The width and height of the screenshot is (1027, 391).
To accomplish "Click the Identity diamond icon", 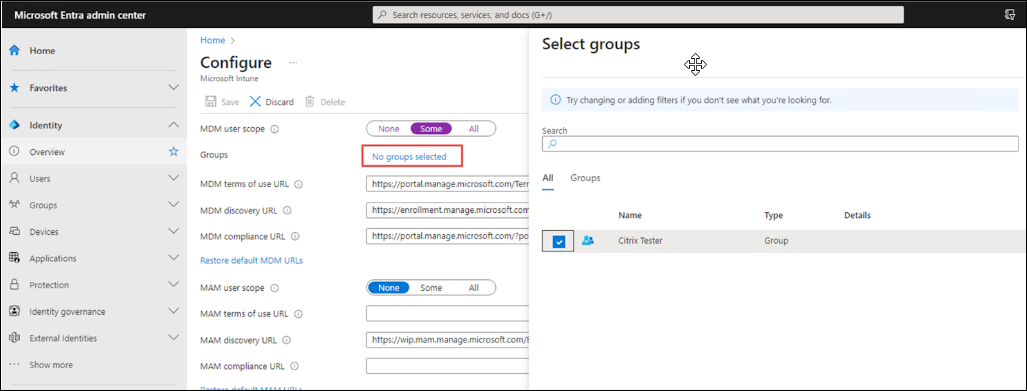I will click(14, 125).
